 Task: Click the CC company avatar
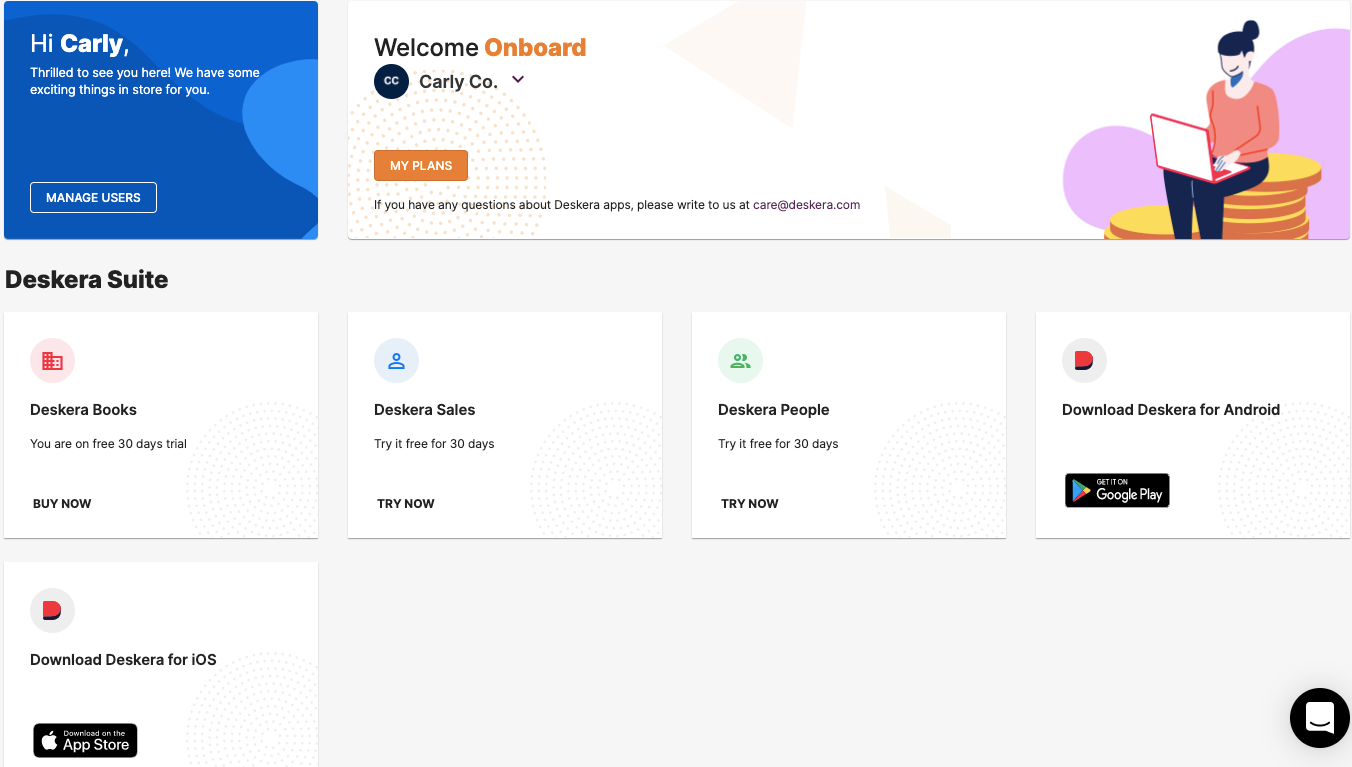pyautogui.click(x=391, y=82)
